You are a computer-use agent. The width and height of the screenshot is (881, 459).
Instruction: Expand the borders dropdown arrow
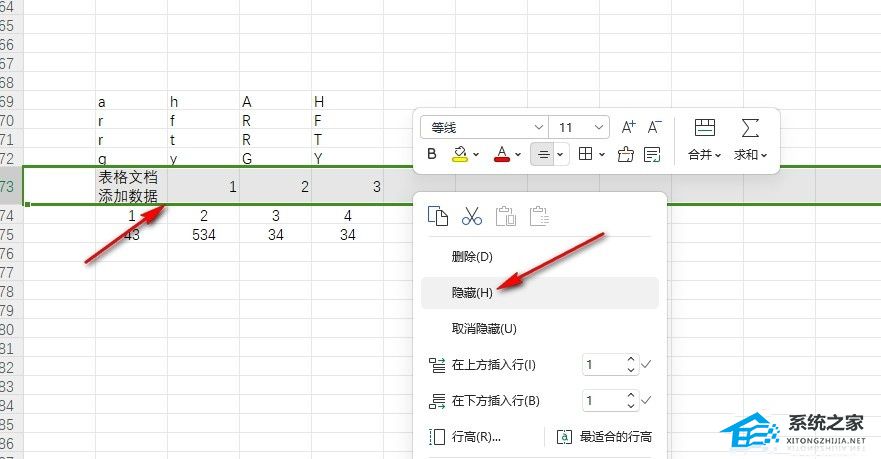click(x=602, y=154)
